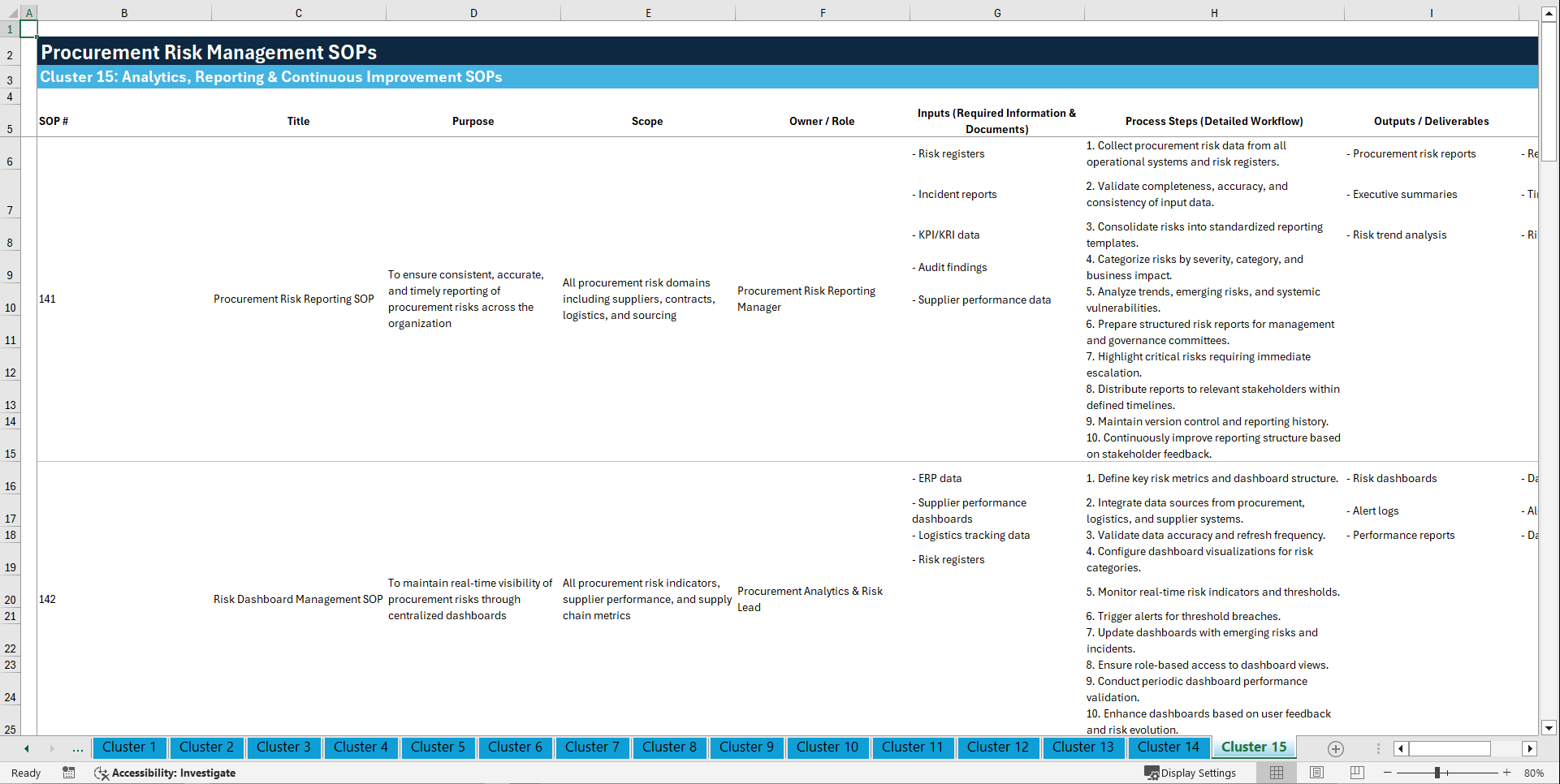Viewport: 1560px width, 784px height.
Task: Open the Cluster 5 sheet tab
Action: click(x=438, y=747)
